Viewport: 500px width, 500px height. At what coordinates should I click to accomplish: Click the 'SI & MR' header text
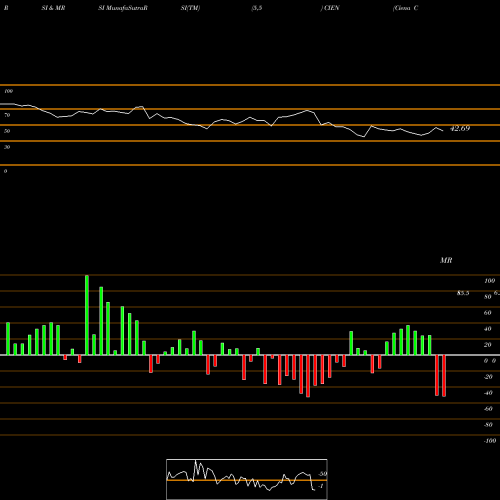tap(53, 8)
